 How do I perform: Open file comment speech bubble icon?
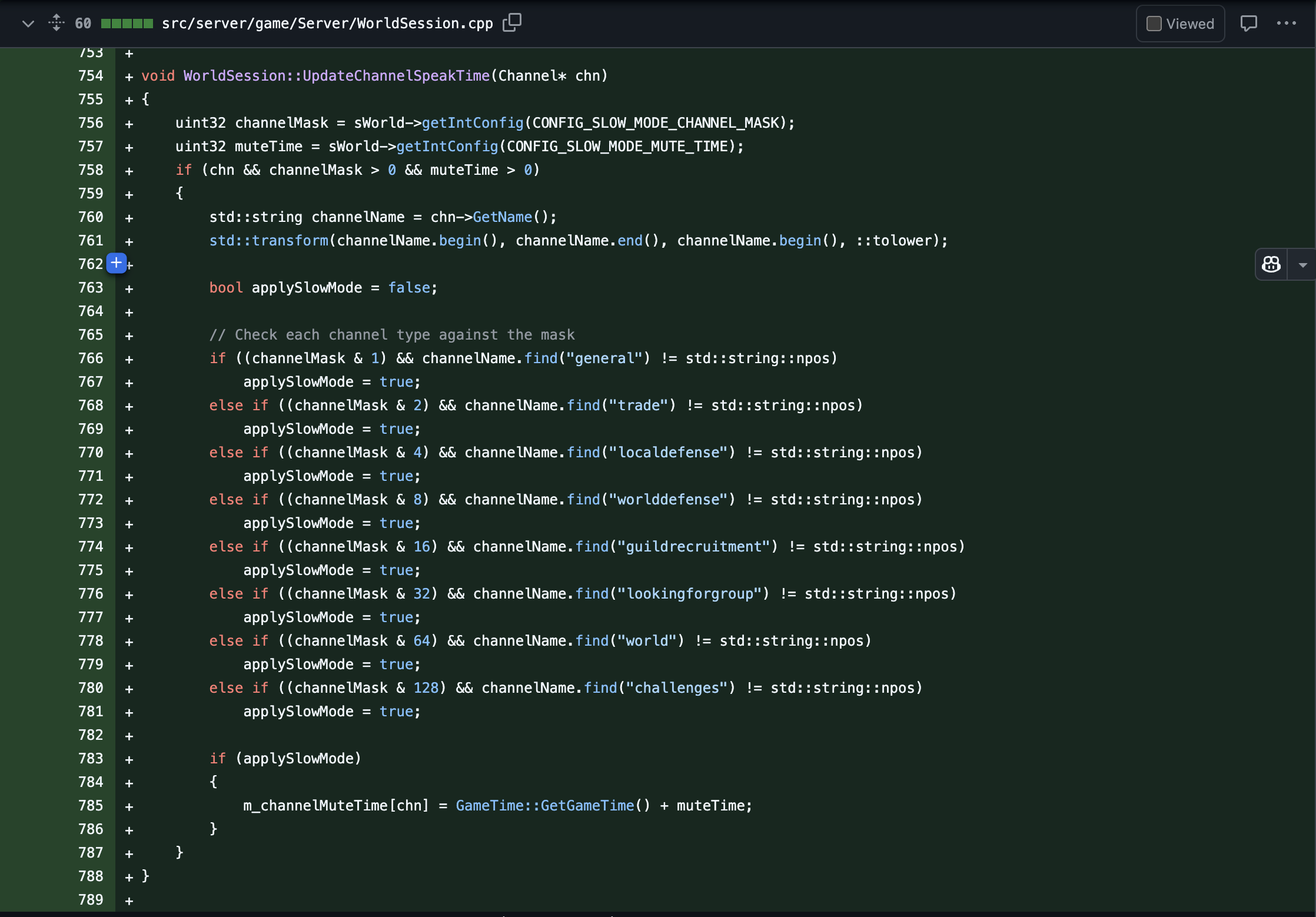tap(1248, 24)
